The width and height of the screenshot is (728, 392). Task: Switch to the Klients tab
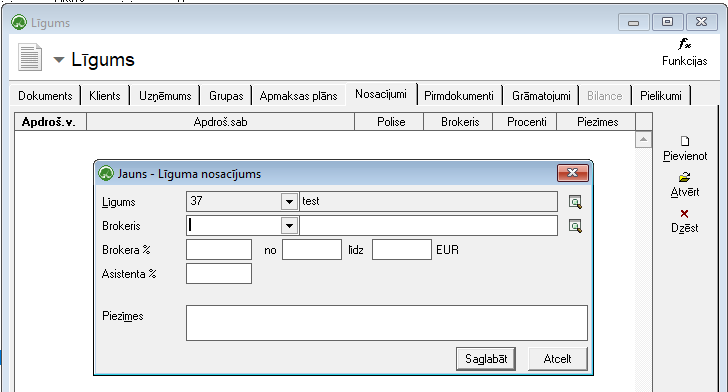point(104,96)
